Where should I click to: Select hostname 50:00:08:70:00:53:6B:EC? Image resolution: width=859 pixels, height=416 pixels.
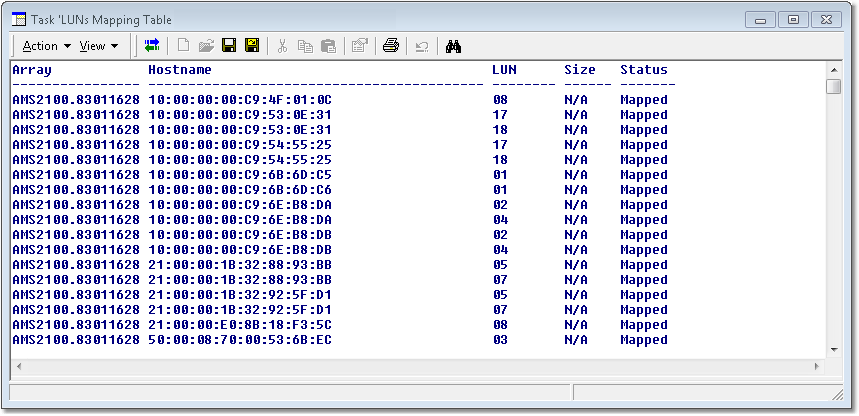point(240,340)
